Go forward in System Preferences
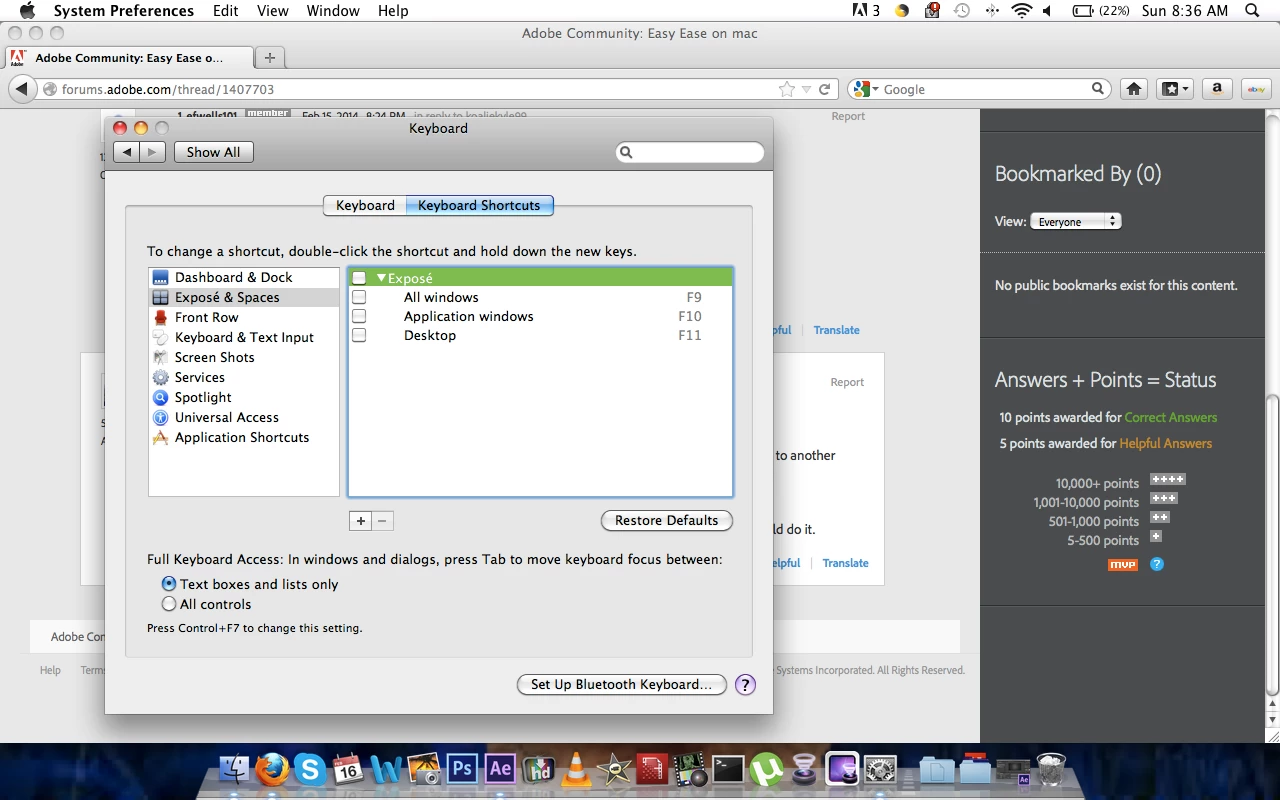This screenshot has height=800, width=1280. pyautogui.click(x=152, y=152)
